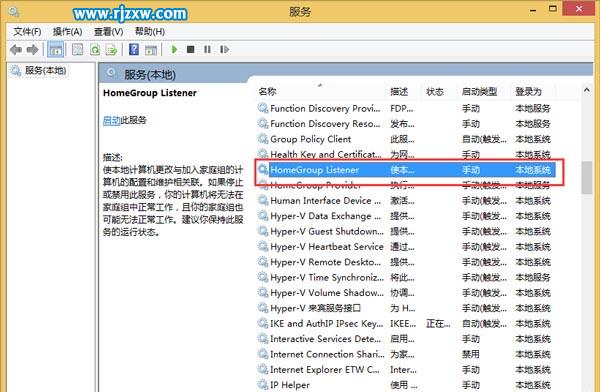Screen dimensions: 600x392
Task: Maximize the 服务 window
Action: click(553, 9)
